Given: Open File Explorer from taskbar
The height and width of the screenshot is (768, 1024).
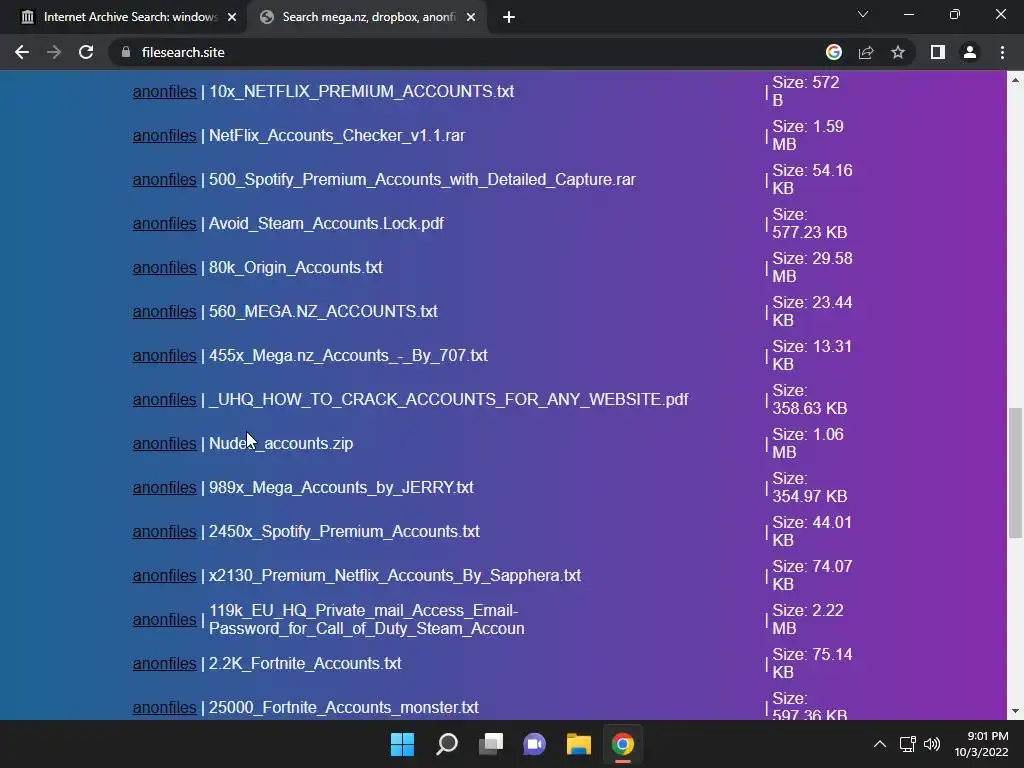Looking at the screenshot, I should [x=579, y=744].
